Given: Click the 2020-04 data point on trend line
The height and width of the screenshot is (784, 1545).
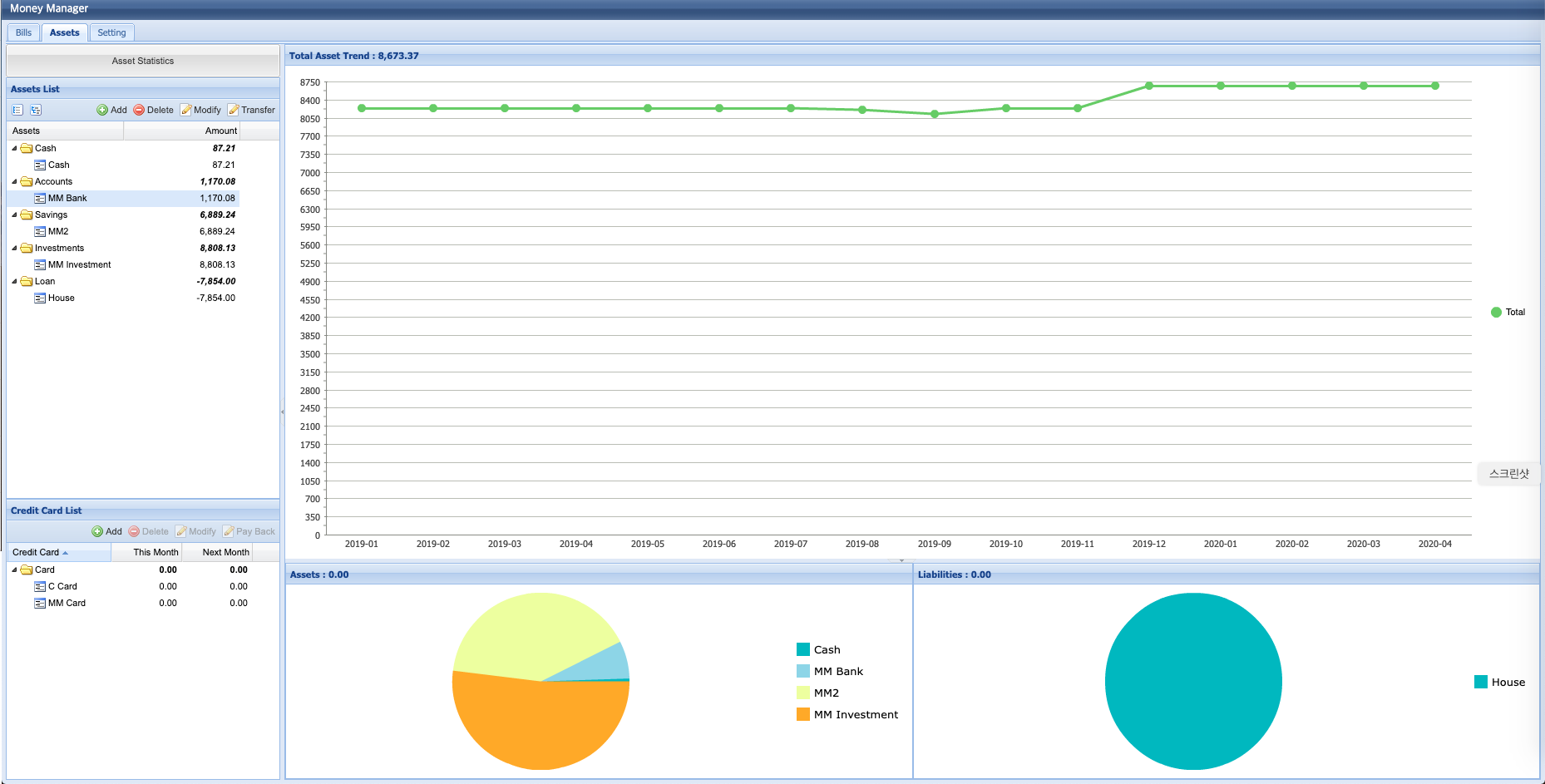Looking at the screenshot, I should (x=1435, y=86).
